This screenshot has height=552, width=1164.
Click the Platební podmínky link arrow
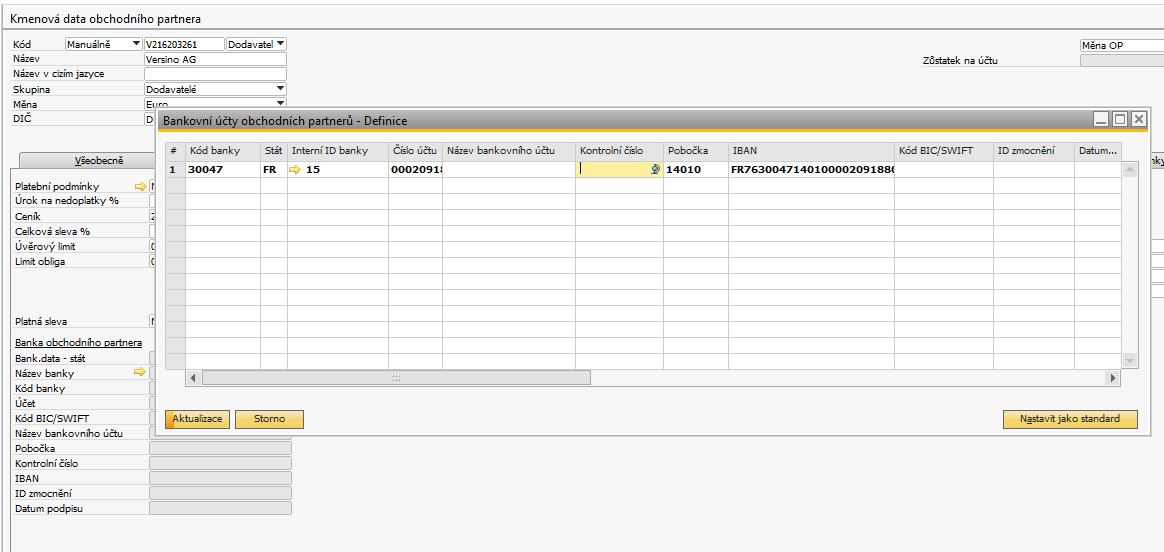click(141, 187)
